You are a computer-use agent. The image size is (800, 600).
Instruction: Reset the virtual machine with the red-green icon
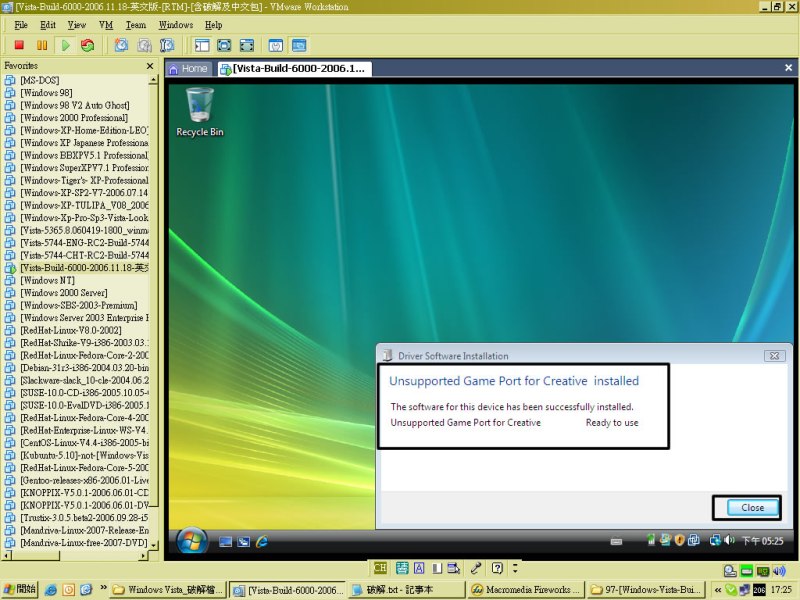click(x=88, y=45)
